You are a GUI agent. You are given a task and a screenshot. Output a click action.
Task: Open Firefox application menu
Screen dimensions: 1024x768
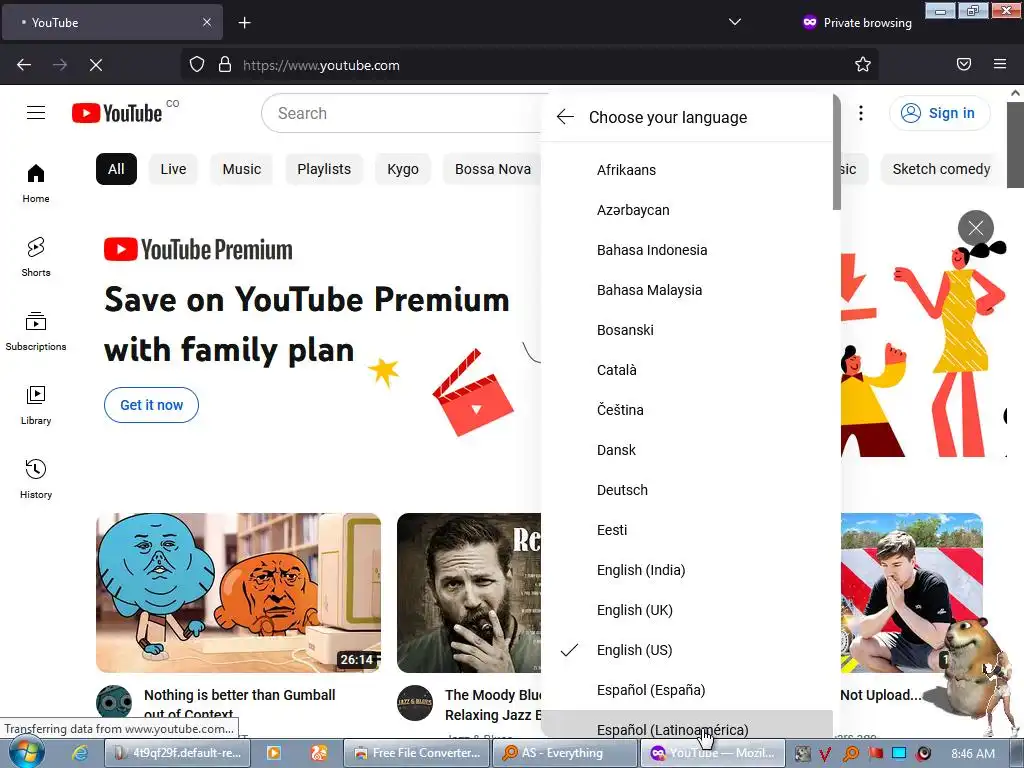click(x=1000, y=64)
